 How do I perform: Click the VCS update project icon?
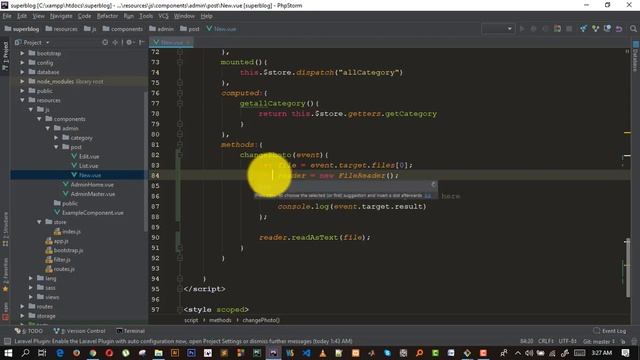[584, 29]
